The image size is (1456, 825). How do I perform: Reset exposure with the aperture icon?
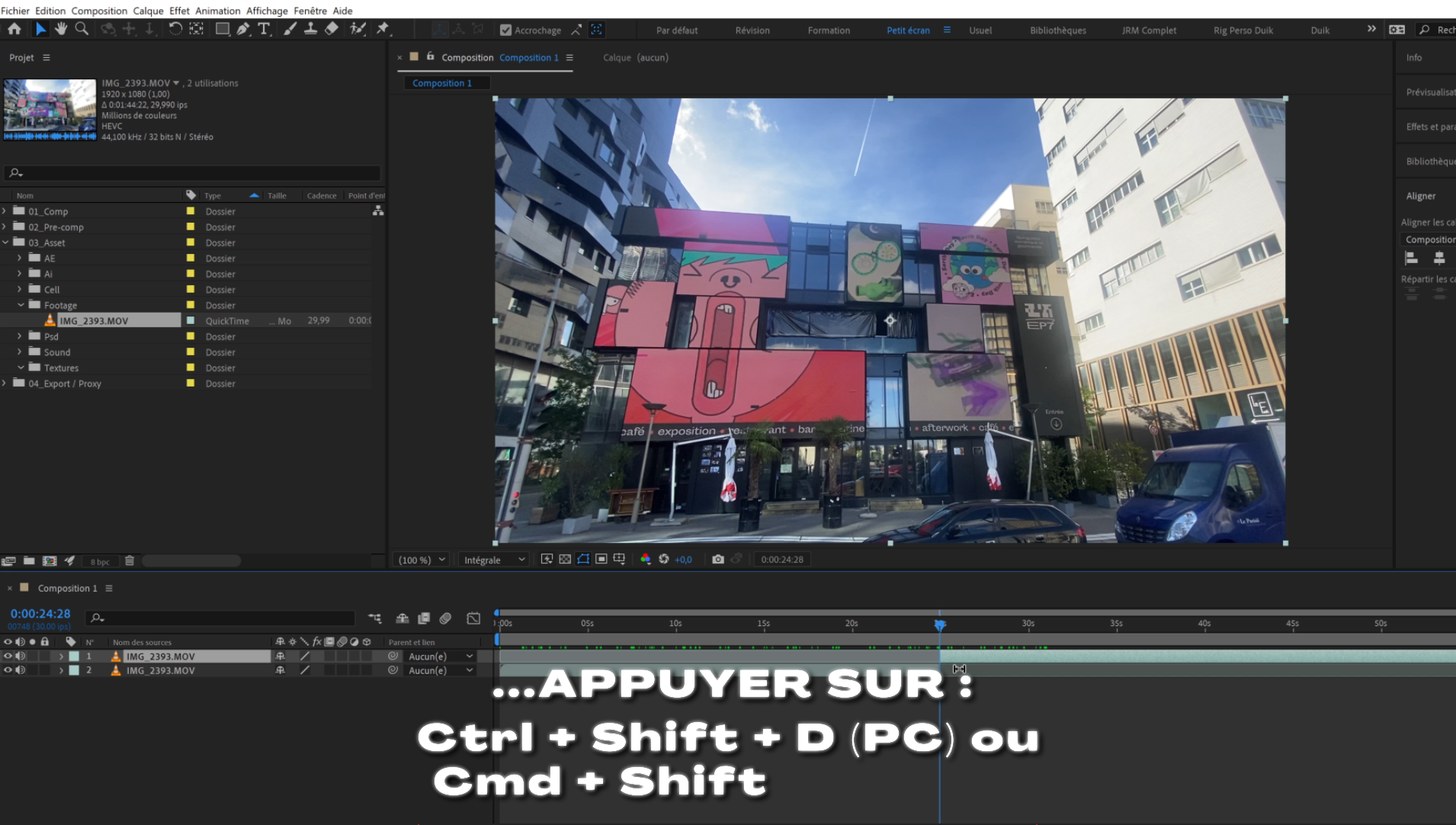pyautogui.click(x=664, y=559)
